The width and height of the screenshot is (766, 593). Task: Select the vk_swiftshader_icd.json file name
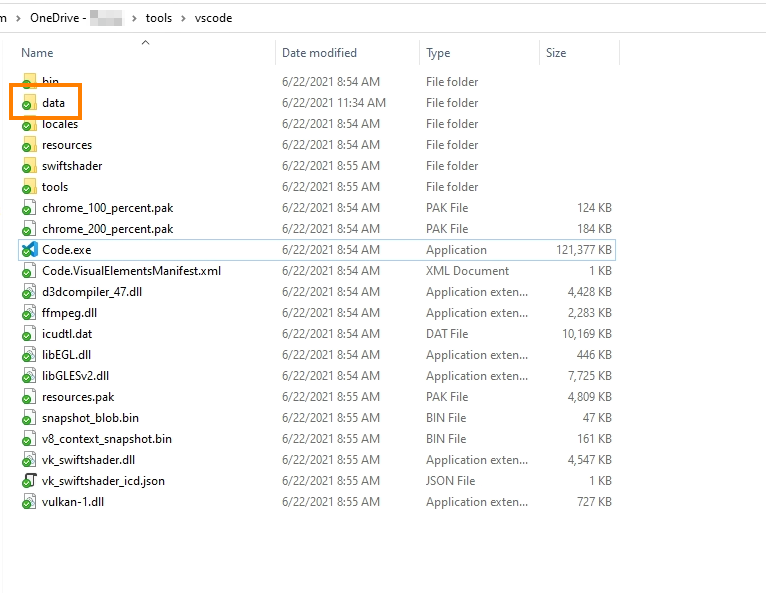point(104,481)
